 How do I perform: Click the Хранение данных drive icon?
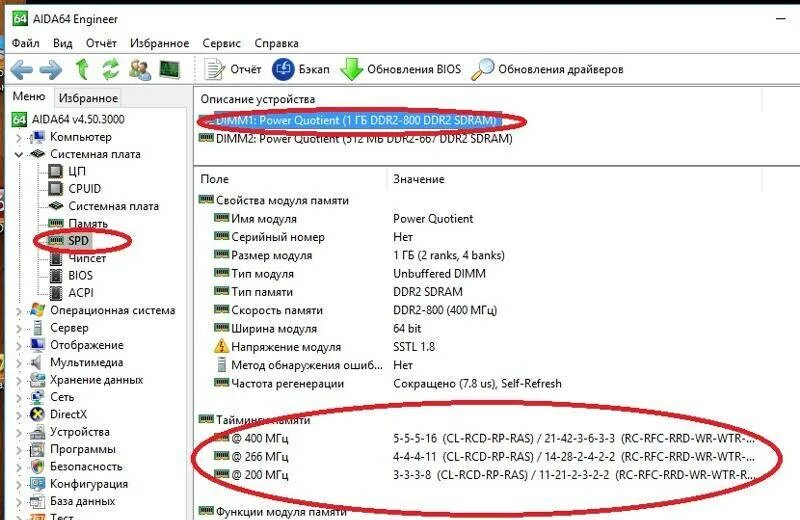pyautogui.click(x=37, y=380)
